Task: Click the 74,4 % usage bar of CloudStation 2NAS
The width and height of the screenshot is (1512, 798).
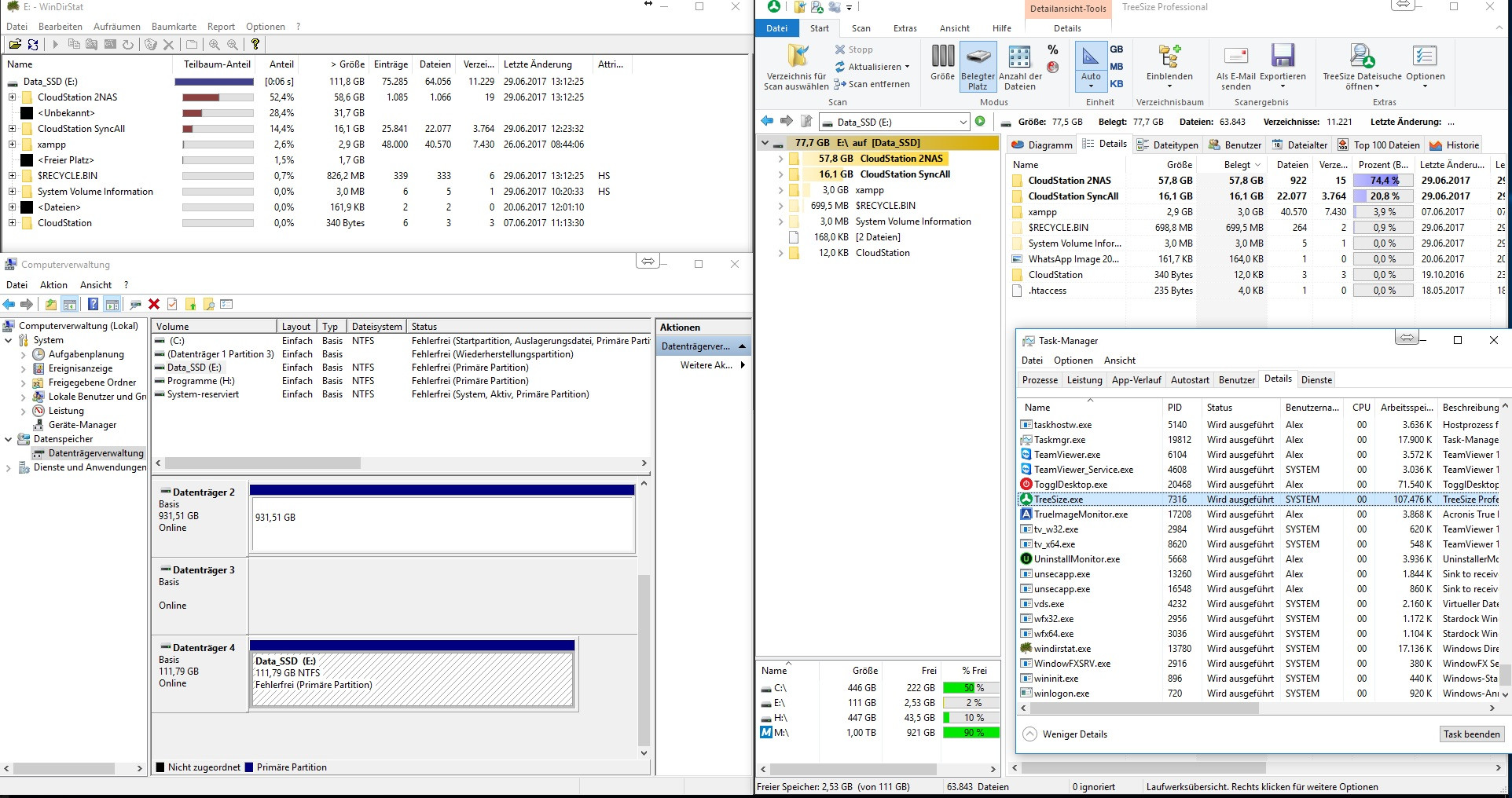Action: pyautogui.click(x=1382, y=180)
